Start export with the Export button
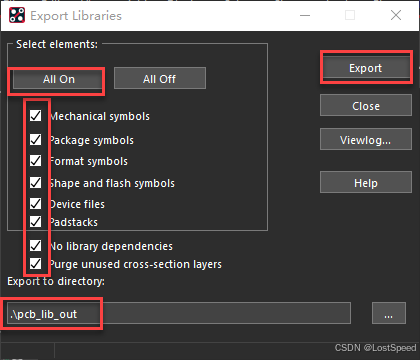The width and height of the screenshot is (420, 360). [366, 68]
